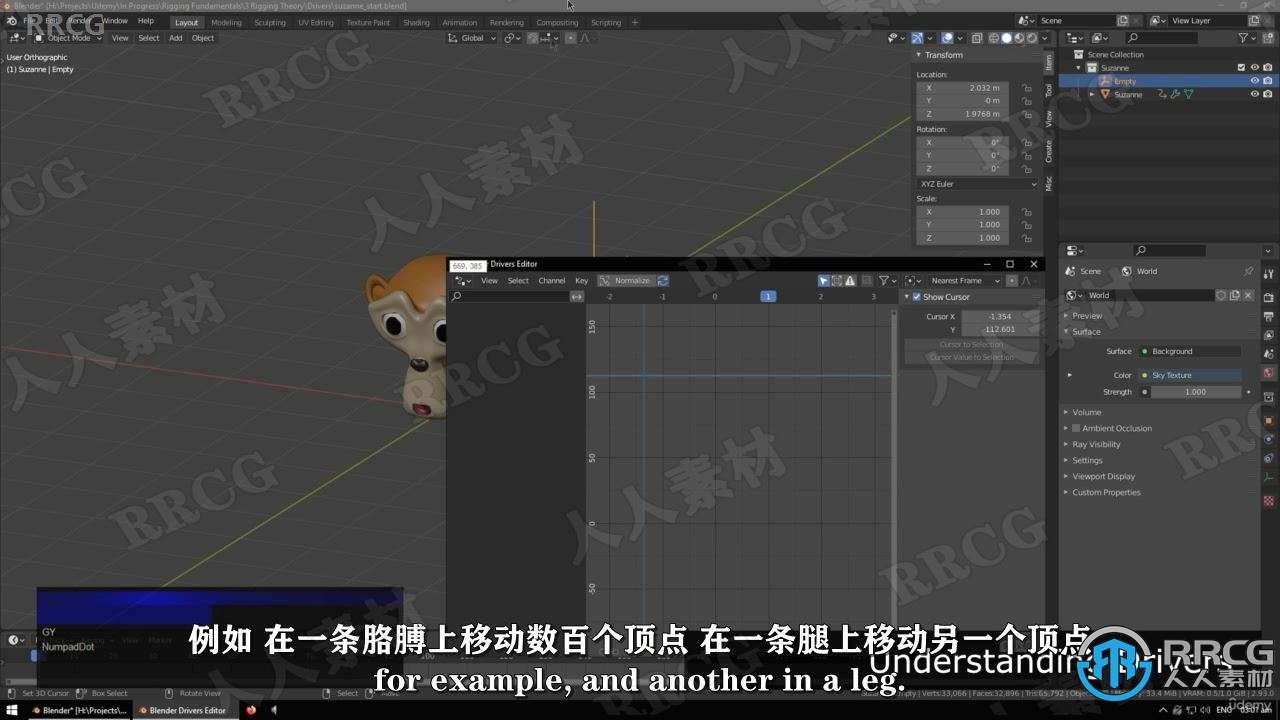The image size is (1280, 720).
Task: Click new scene icon beside Scene field
Action: pos(1123,20)
